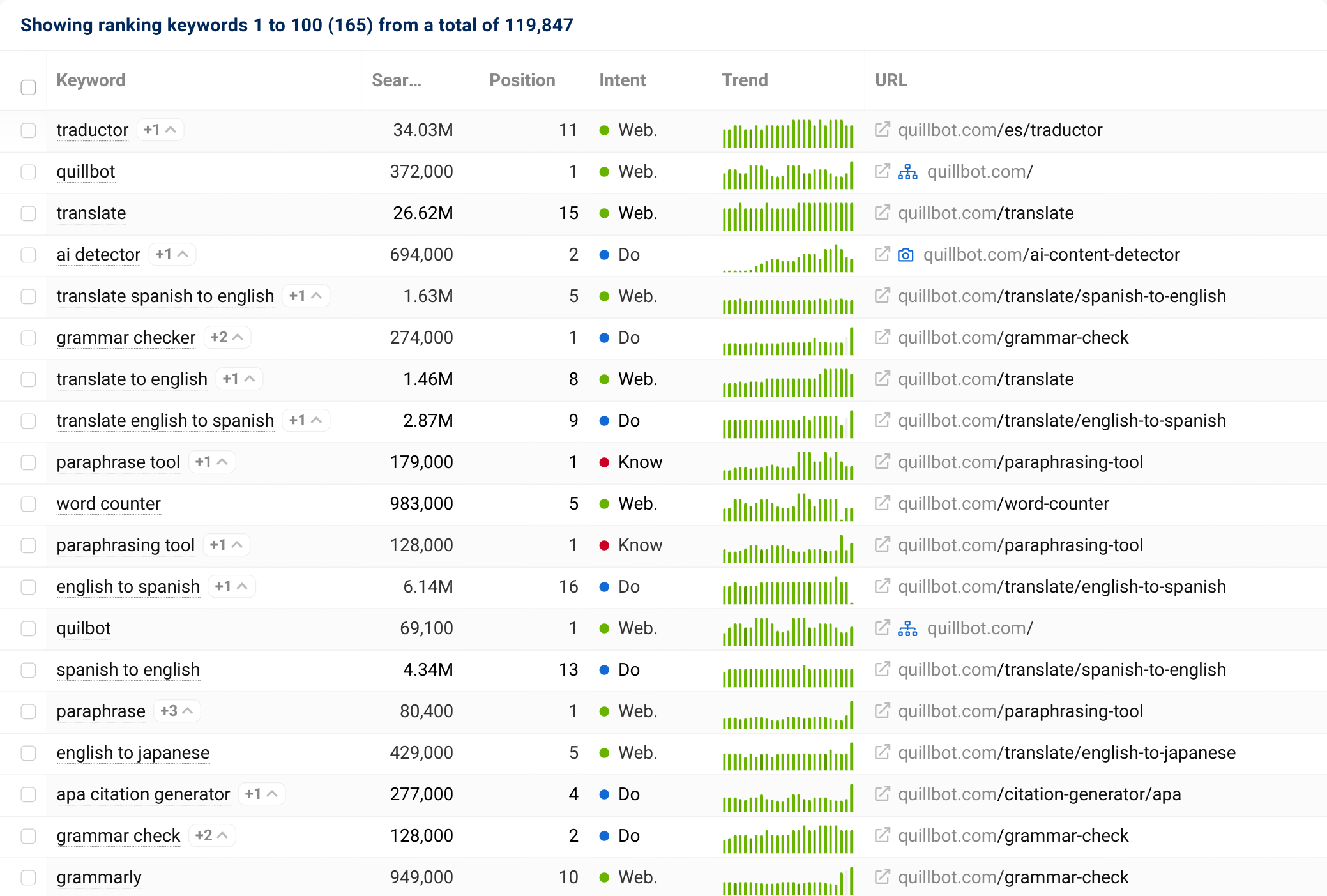Click the camera snapshot icon in ai detector row

click(x=906, y=255)
